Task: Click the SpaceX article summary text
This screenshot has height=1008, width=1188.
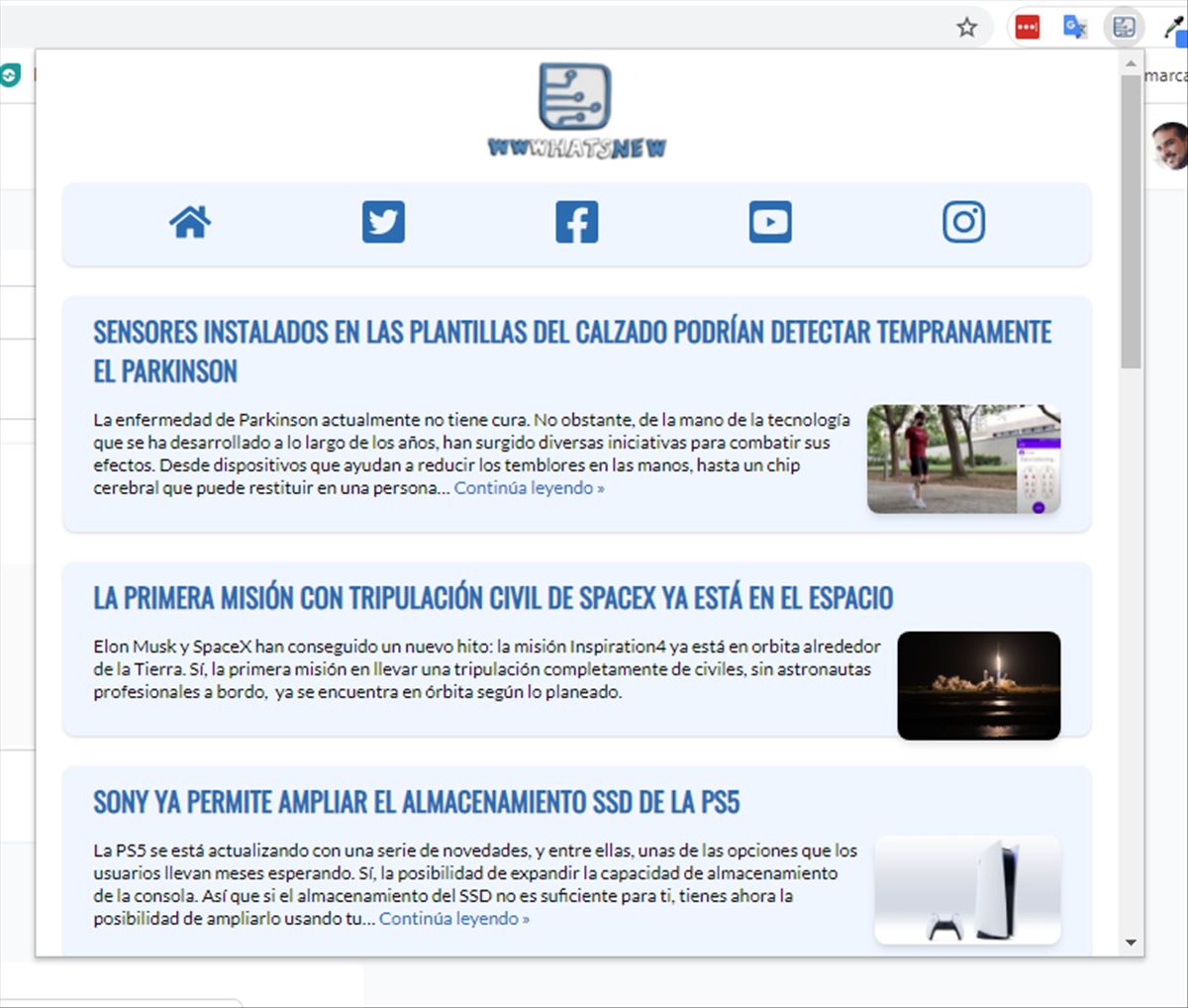Action: coord(487,669)
